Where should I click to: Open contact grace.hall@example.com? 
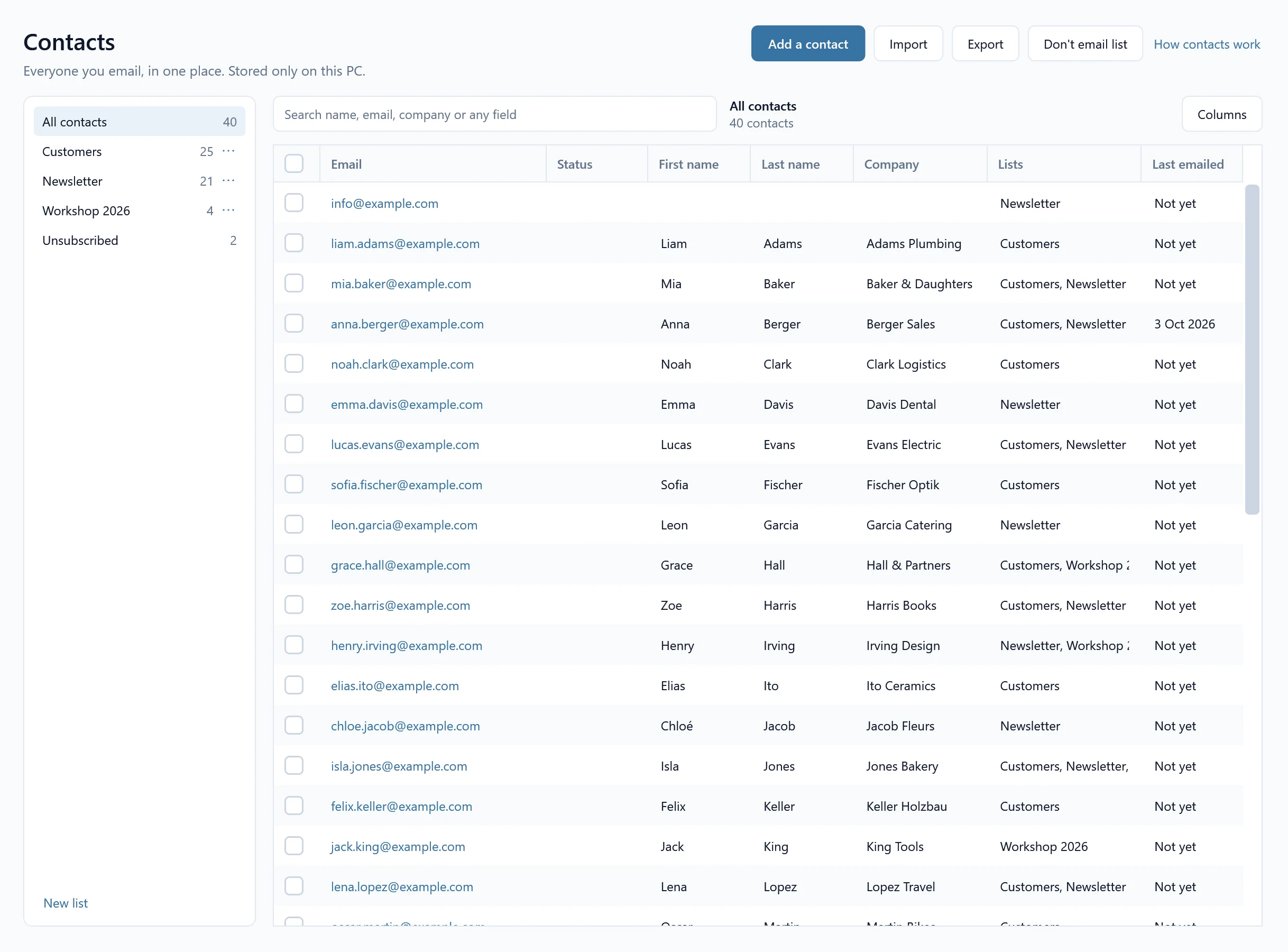click(x=400, y=565)
